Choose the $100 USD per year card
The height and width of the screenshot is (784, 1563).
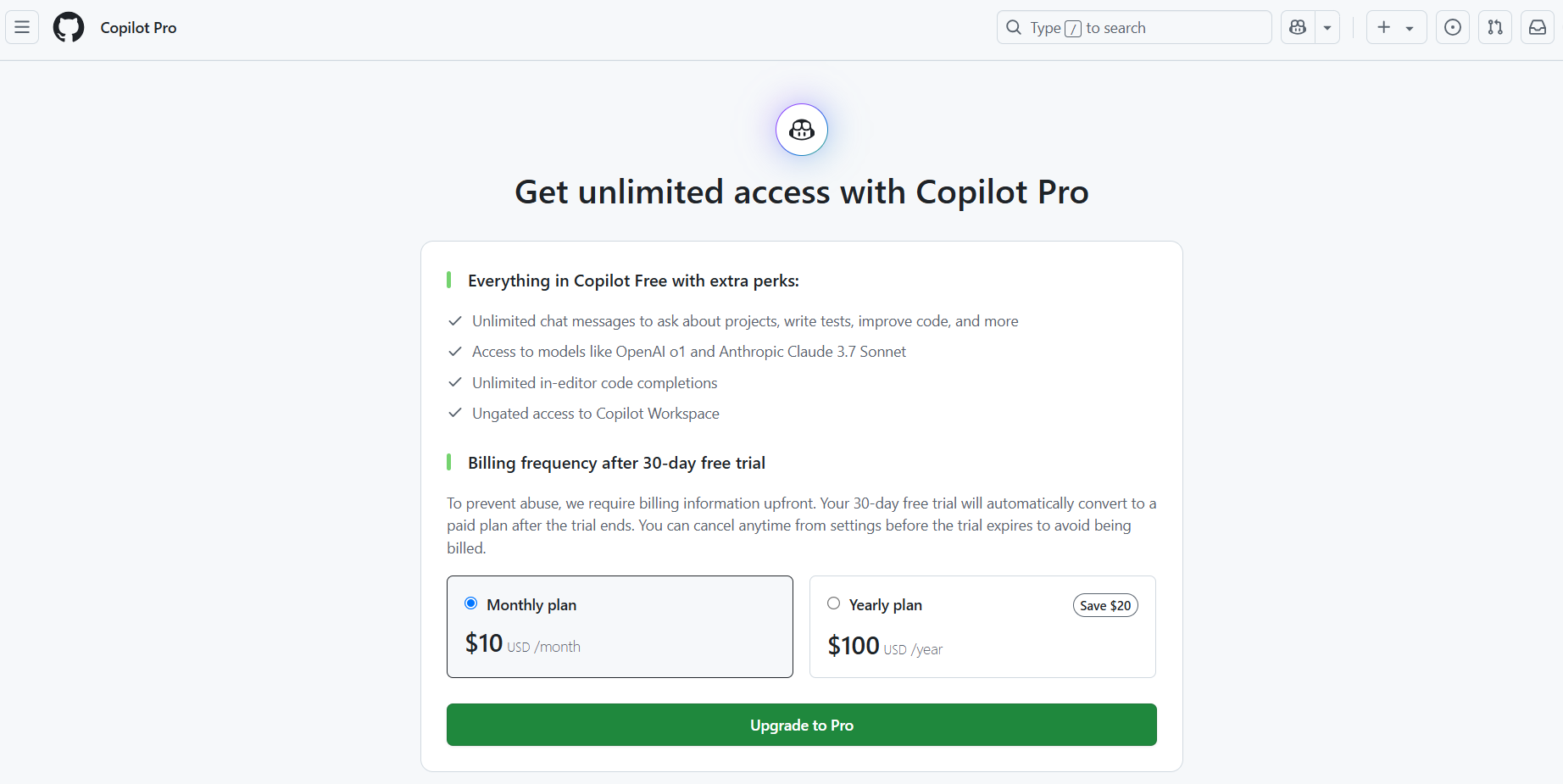click(x=982, y=626)
